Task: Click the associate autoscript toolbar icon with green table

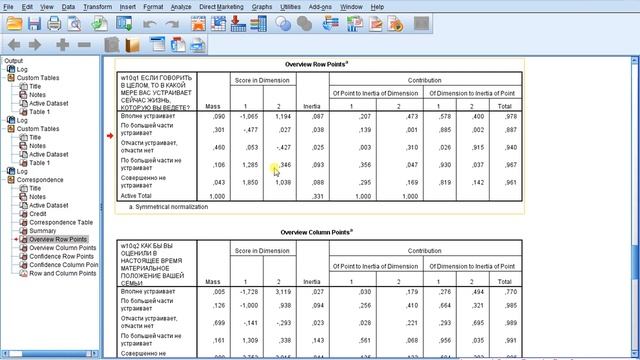Action: [x=355, y=24]
